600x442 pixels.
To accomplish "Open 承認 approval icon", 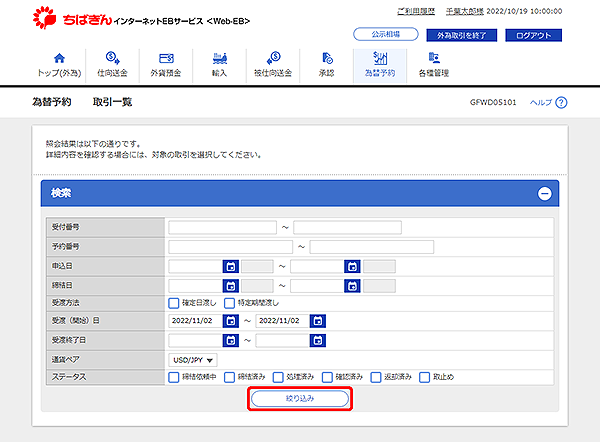I will [x=327, y=58].
